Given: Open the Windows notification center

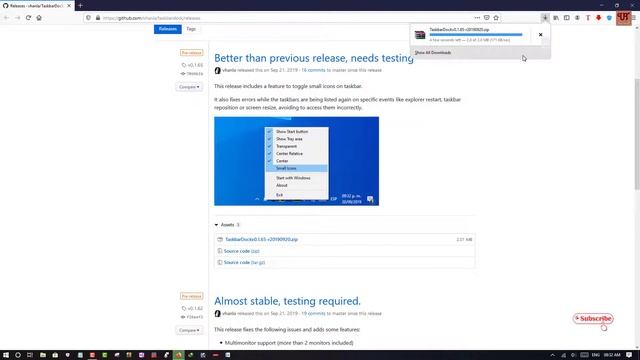Looking at the screenshot, I should pos(629,355).
